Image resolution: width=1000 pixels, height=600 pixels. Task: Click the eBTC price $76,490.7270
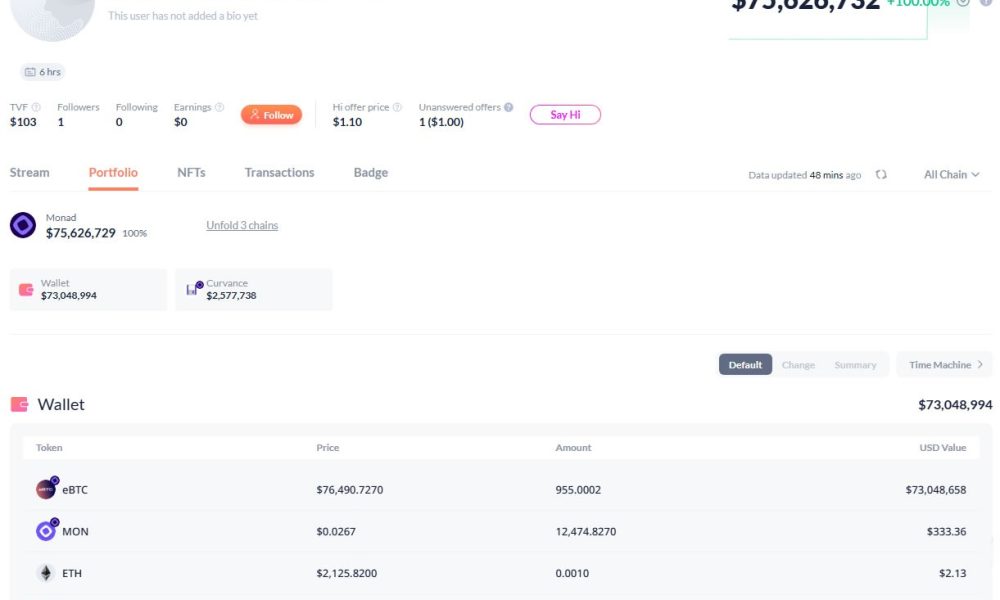pyautogui.click(x=349, y=490)
